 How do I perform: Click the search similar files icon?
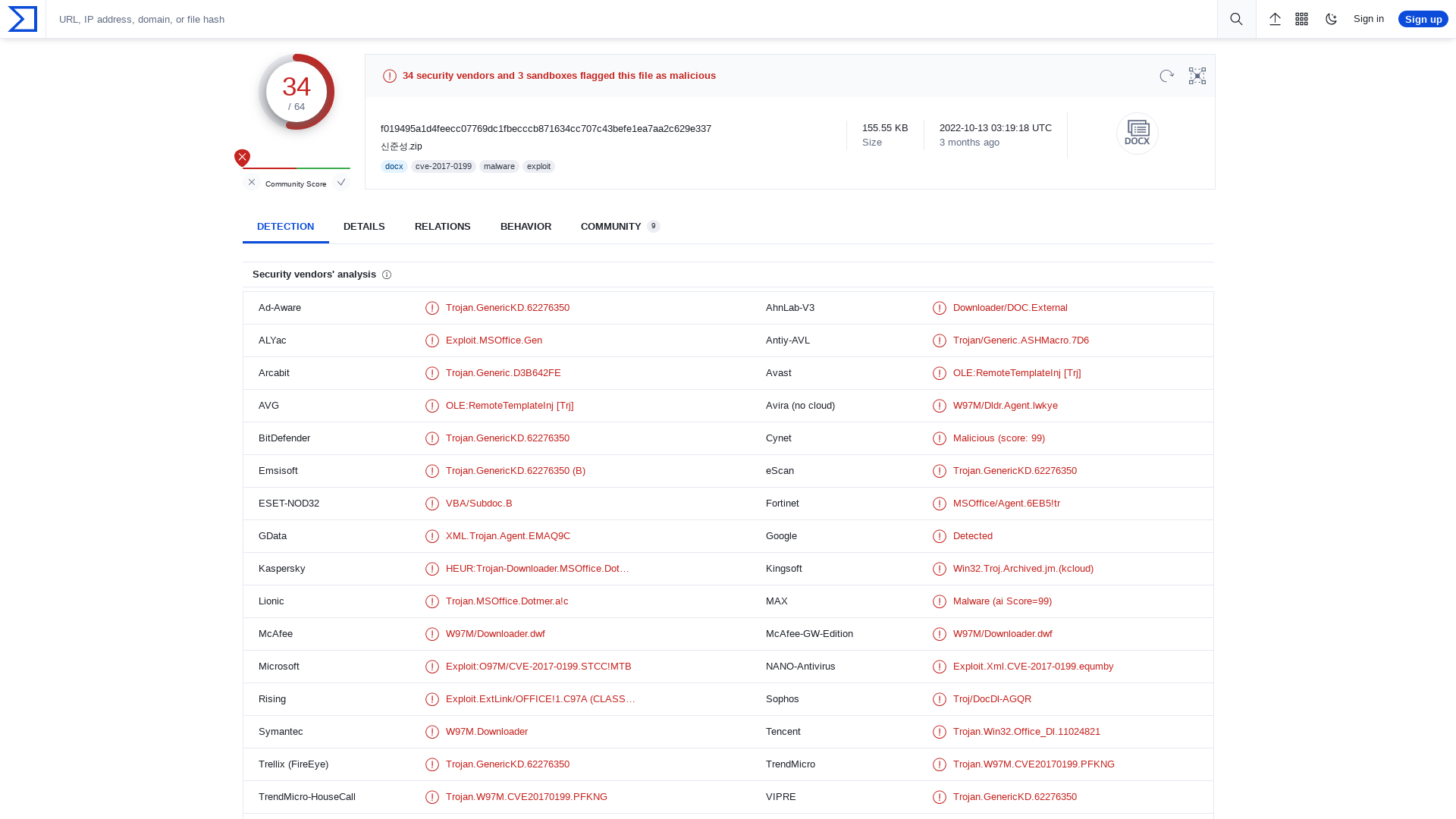click(x=1197, y=76)
